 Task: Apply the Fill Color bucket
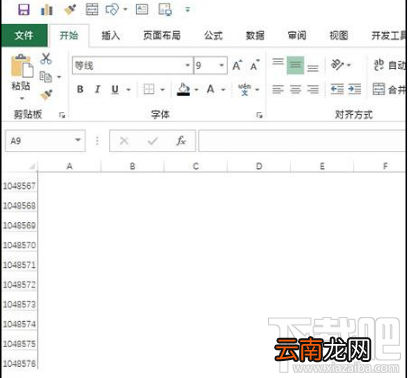tap(183, 89)
